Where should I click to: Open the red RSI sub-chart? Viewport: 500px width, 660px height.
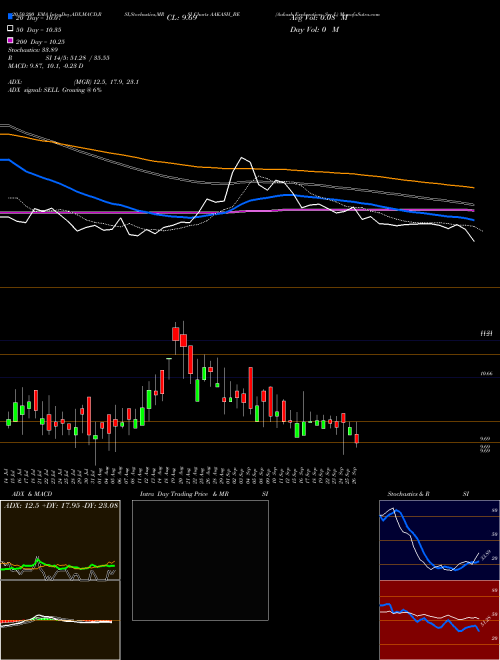(x=439, y=620)
